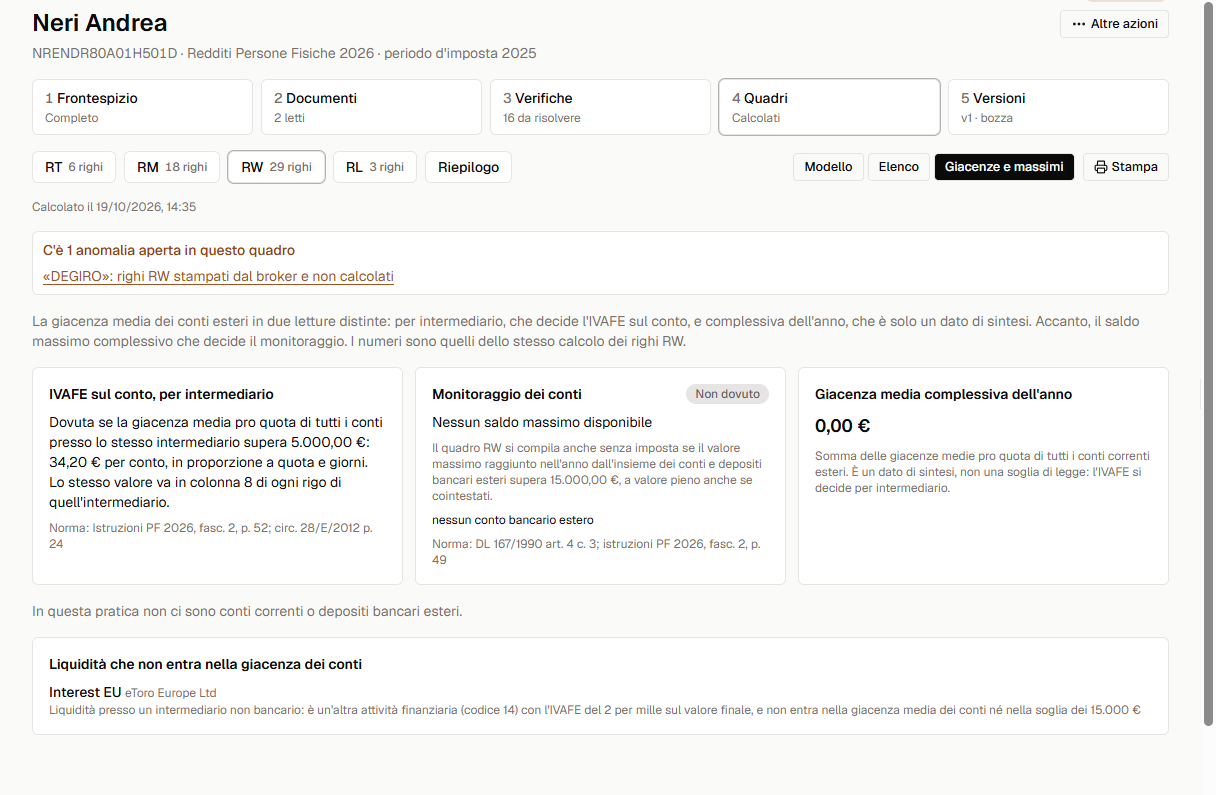Click the Neri Andrea heading
The image size is (1216, 795).
(100, 23)
